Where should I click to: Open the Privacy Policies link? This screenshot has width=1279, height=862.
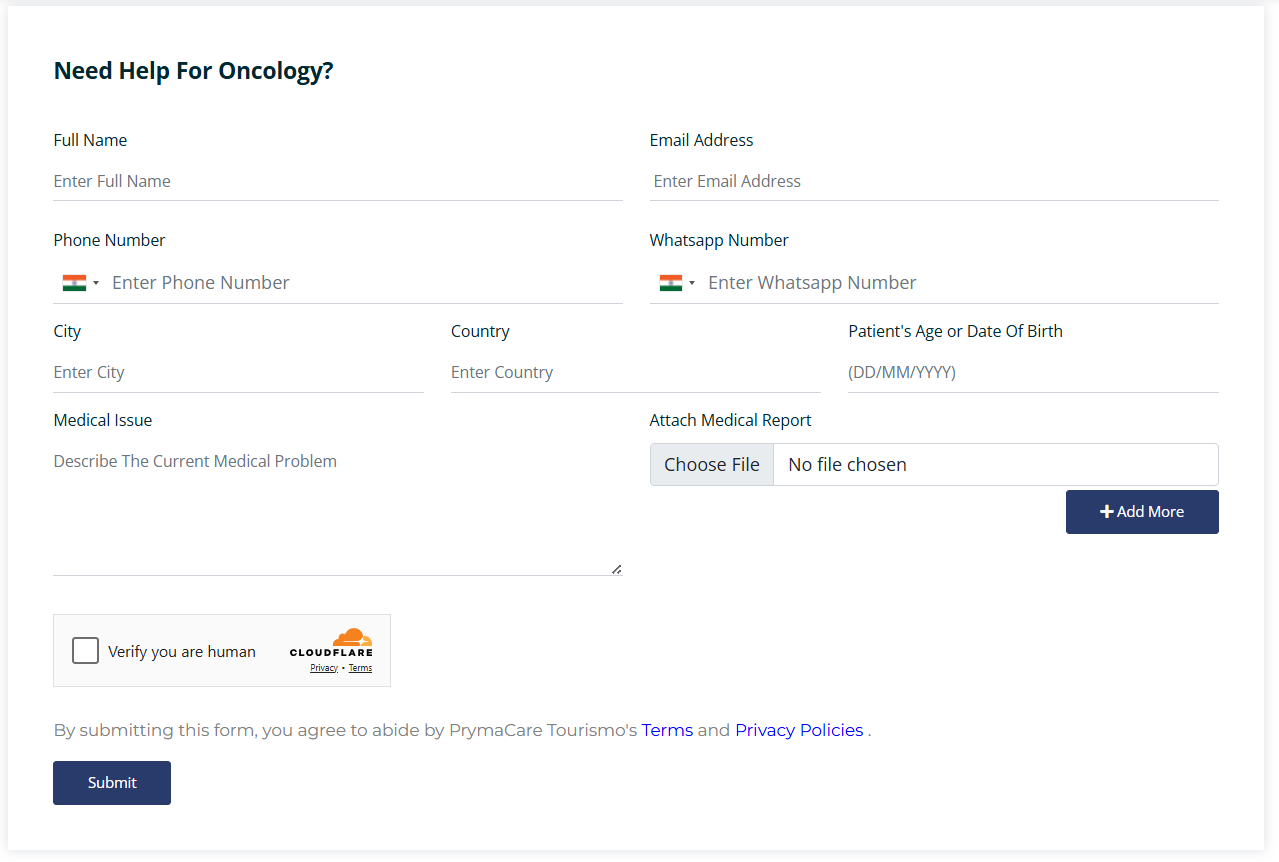(x=798, y=730)
